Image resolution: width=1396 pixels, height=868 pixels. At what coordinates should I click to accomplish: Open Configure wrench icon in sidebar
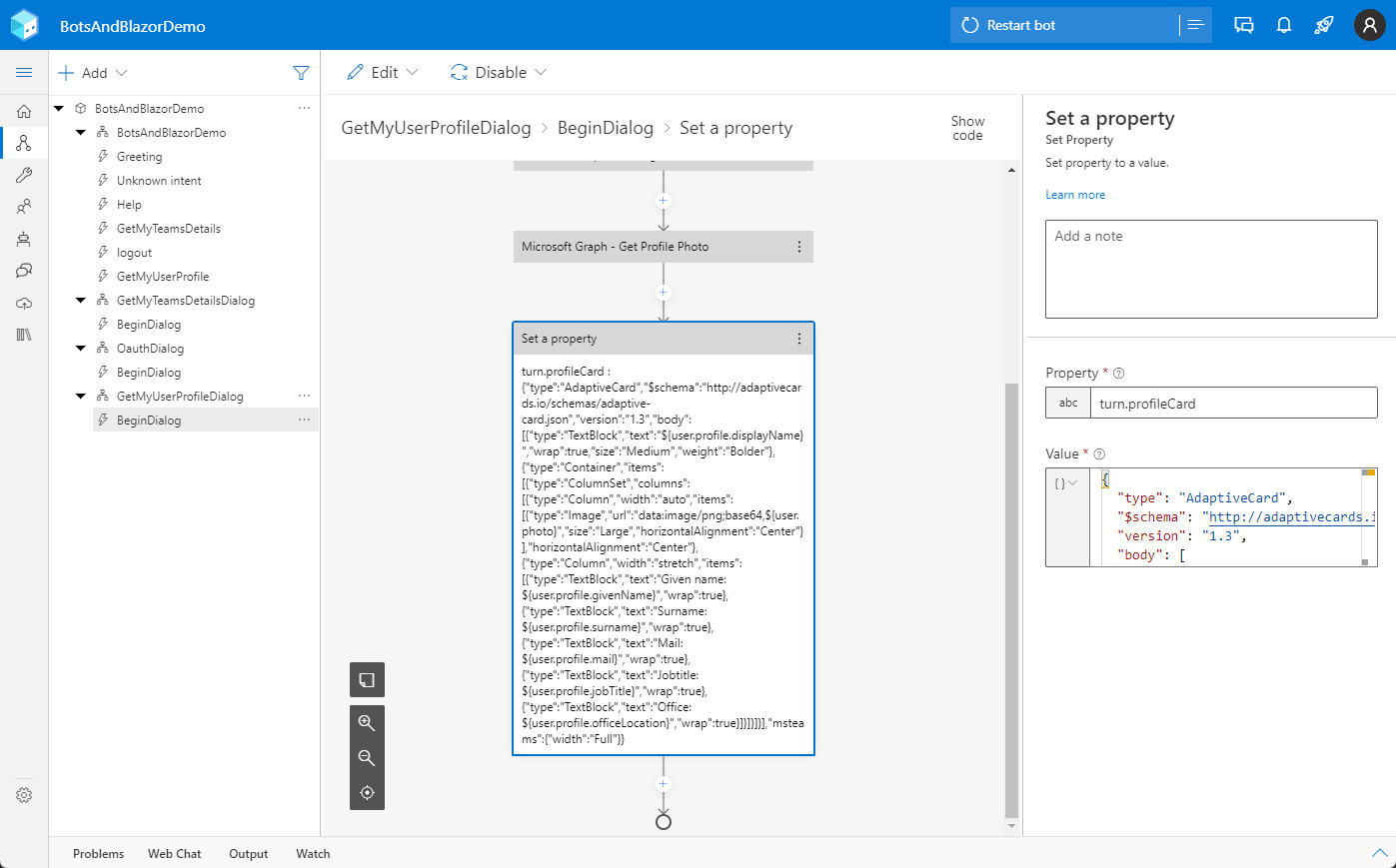point(24,175)
